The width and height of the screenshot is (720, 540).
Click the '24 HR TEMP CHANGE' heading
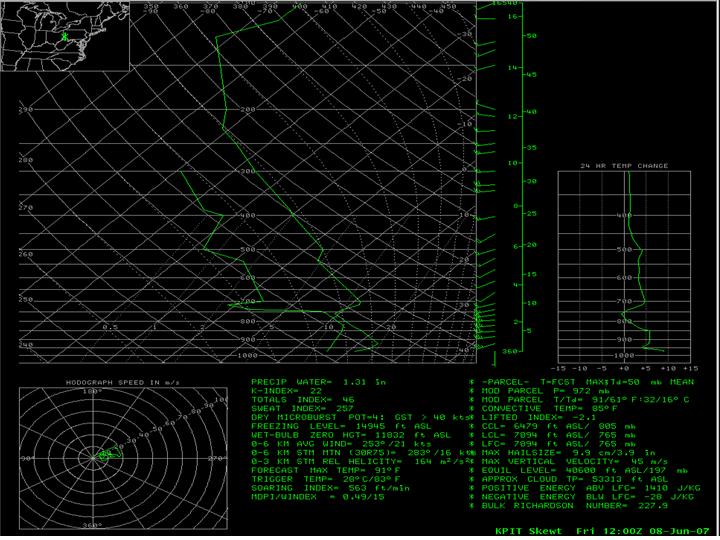(625, 166)
